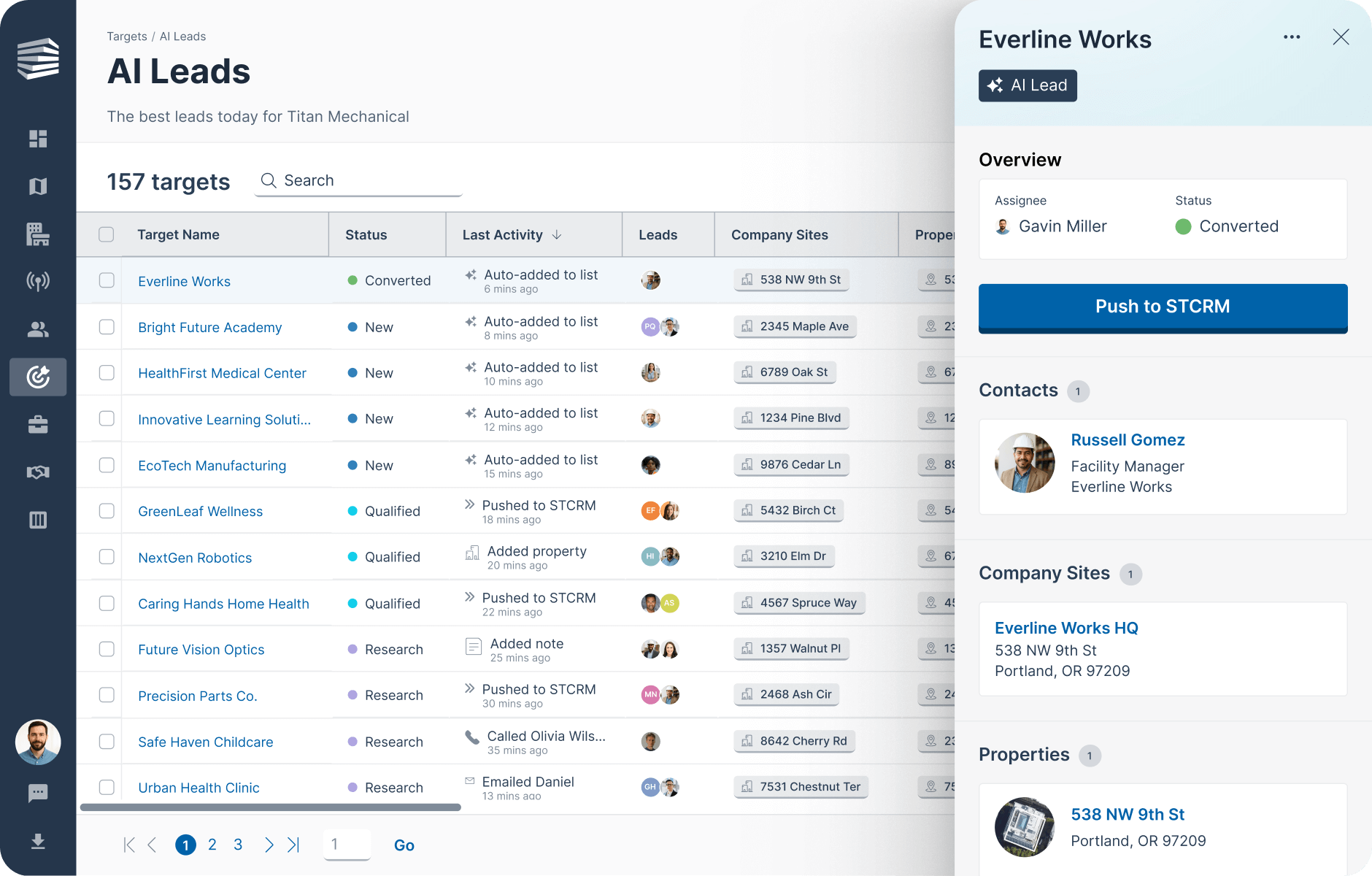
Task: Check the row checkbox for Everline Works
Action: pyautogui.click(x=107, y=280)
